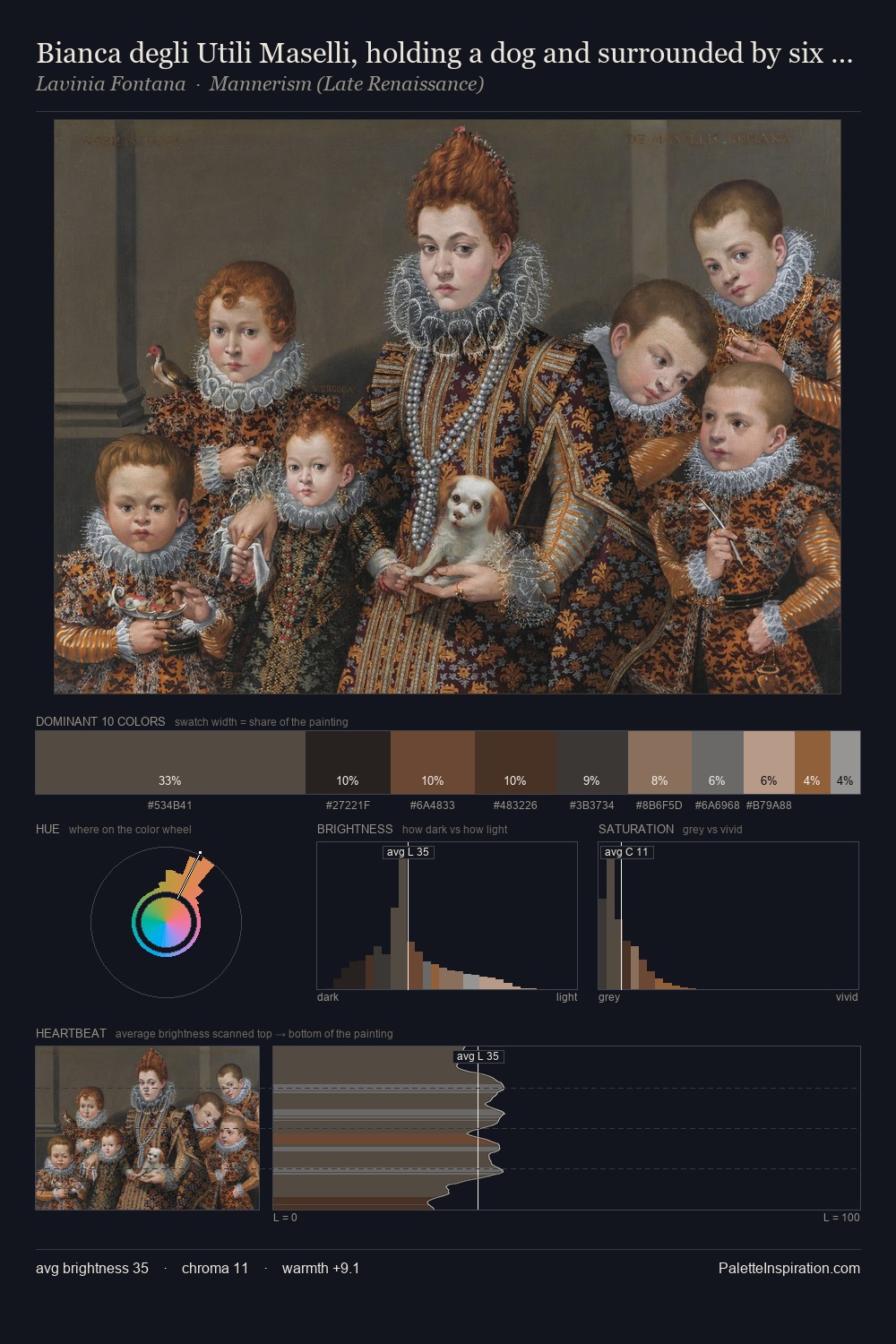The width and height of the screenshot is (896, 1344).
Task: Click the #534B41 hex code label
Action: pyautogui.click(x=170, y=806)
